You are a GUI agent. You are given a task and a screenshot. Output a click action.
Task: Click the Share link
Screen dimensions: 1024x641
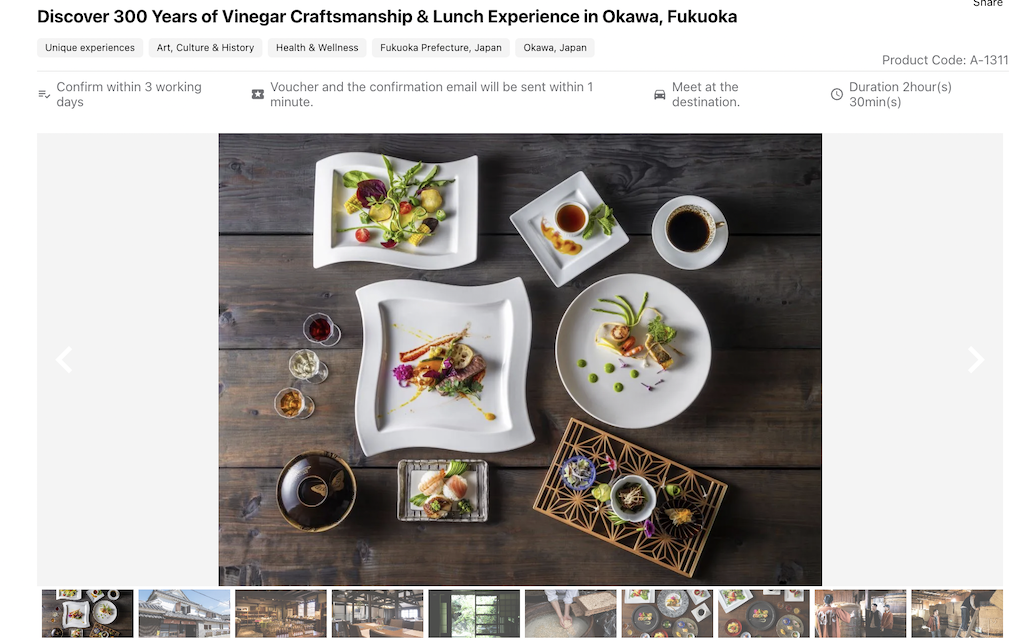click(987, 3)
